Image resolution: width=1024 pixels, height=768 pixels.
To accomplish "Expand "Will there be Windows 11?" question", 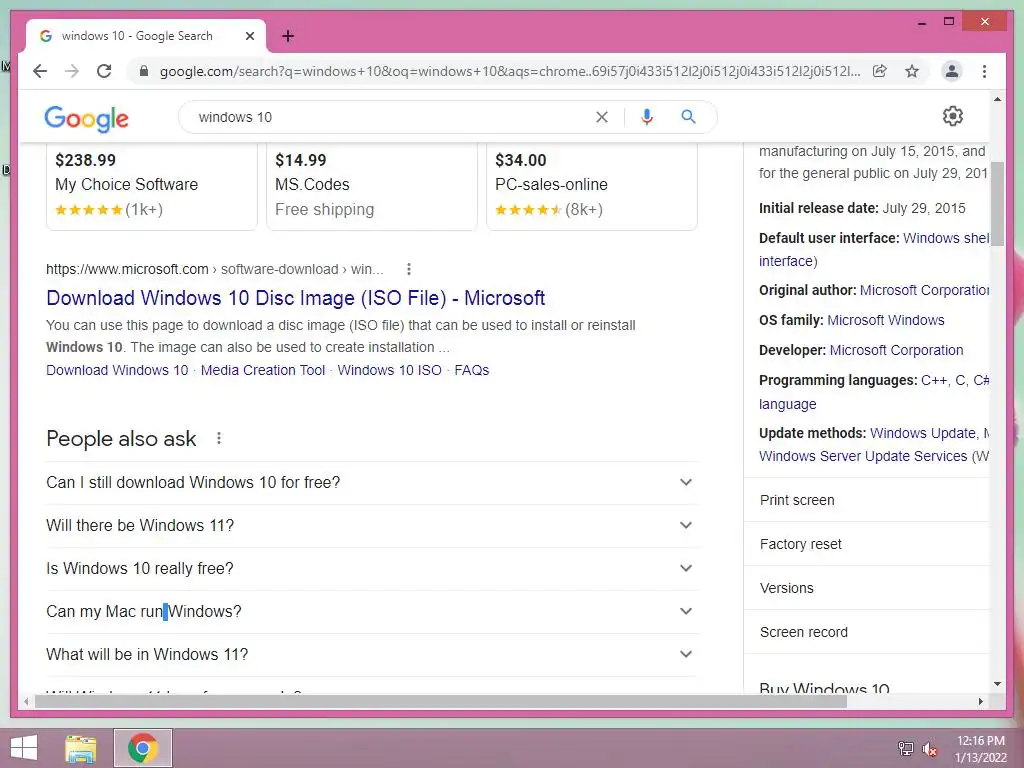I will [x=372, y=526].
